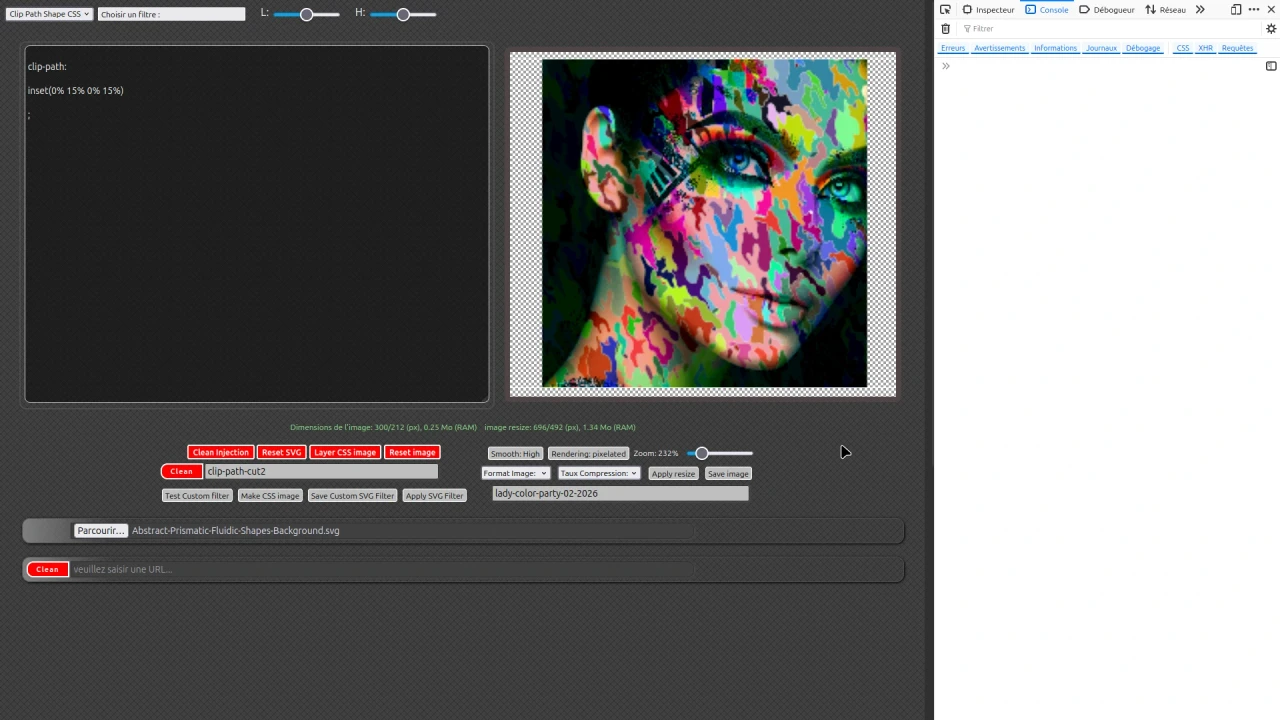Collapse console messages with the chevron icon
The image size is (1280, 720).
(x=945, y=65)
